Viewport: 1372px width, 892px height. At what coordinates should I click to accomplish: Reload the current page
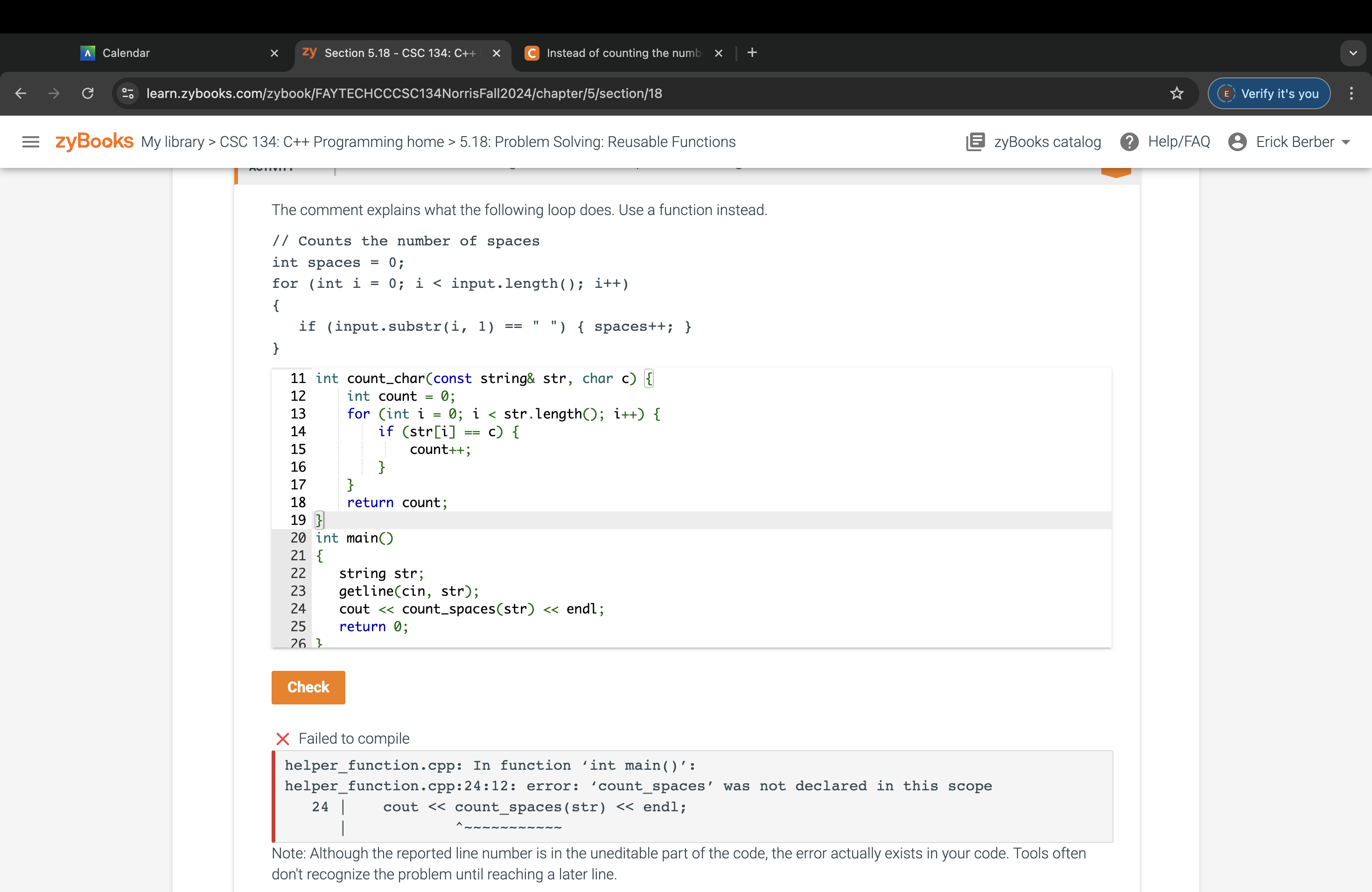(88, 93)
